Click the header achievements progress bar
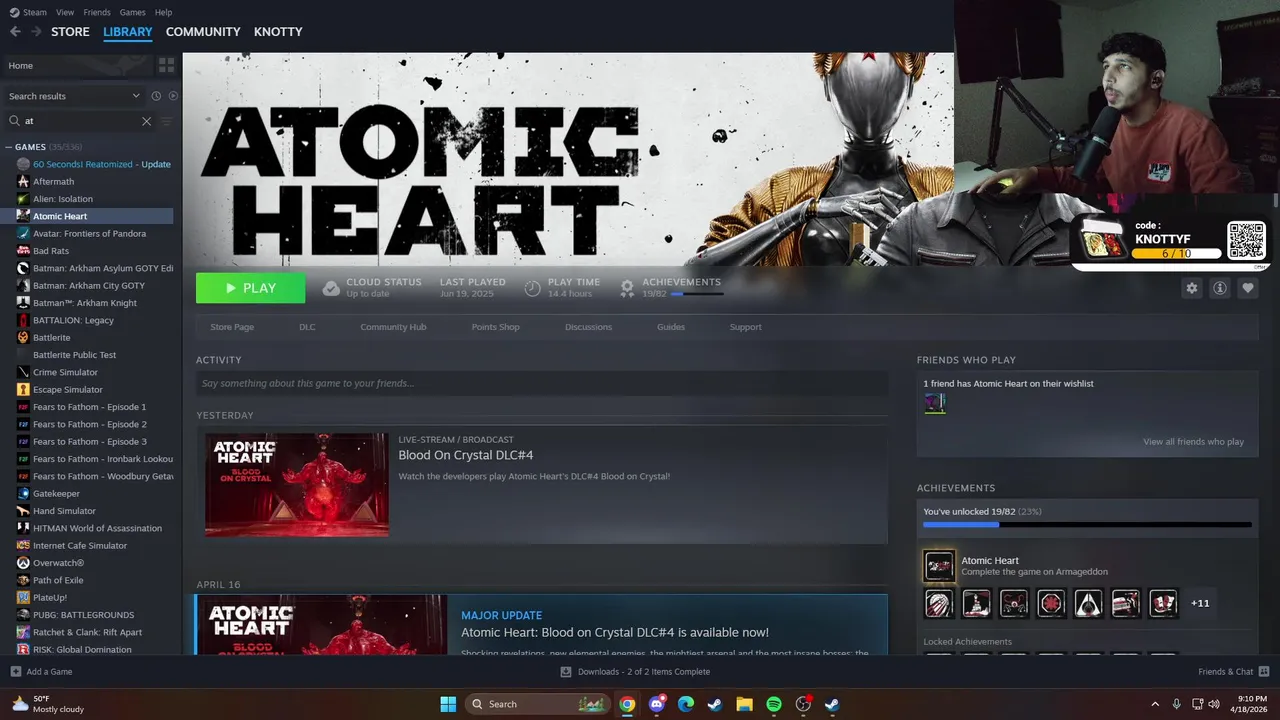This screenshot has height=720, width=1280. coord(697,294)
